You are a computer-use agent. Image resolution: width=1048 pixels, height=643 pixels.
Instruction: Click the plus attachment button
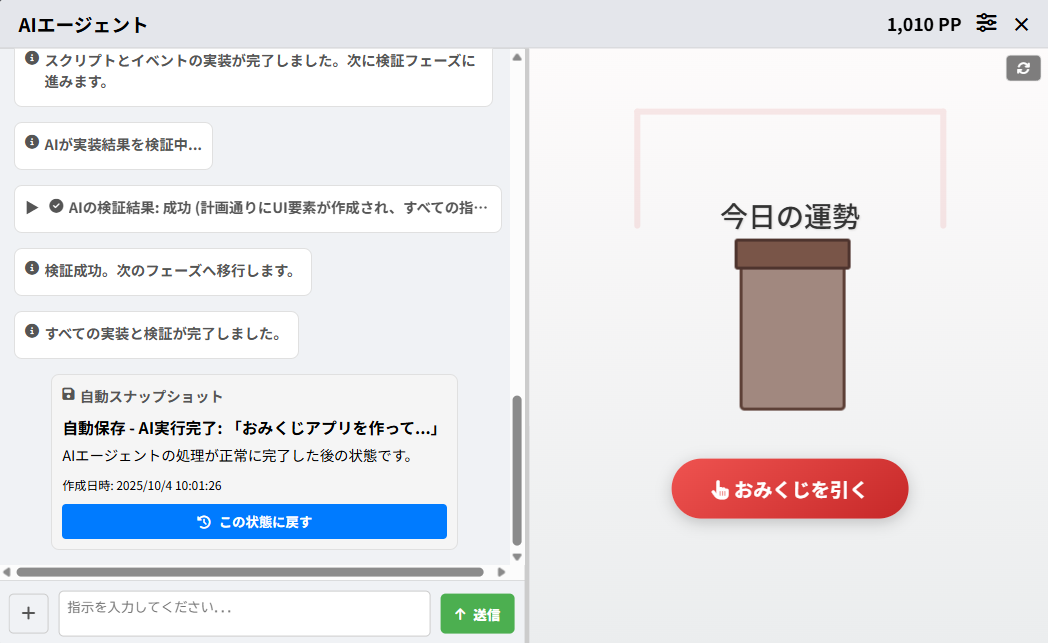click(x=28, y=613)
